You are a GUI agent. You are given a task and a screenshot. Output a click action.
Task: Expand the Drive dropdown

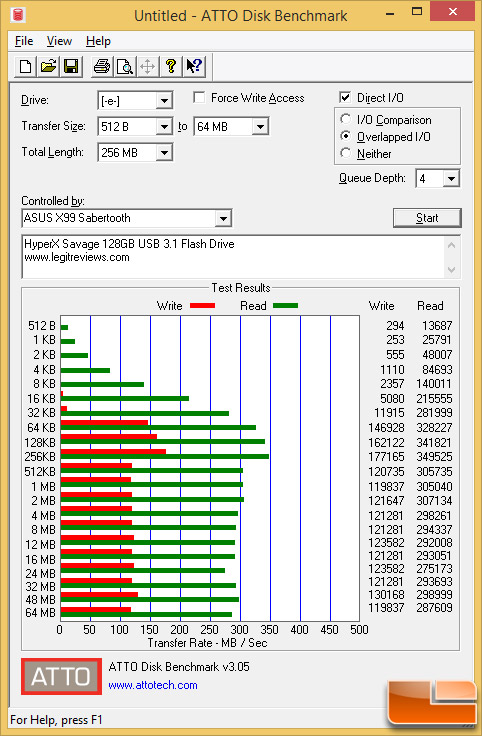(164, 101)
